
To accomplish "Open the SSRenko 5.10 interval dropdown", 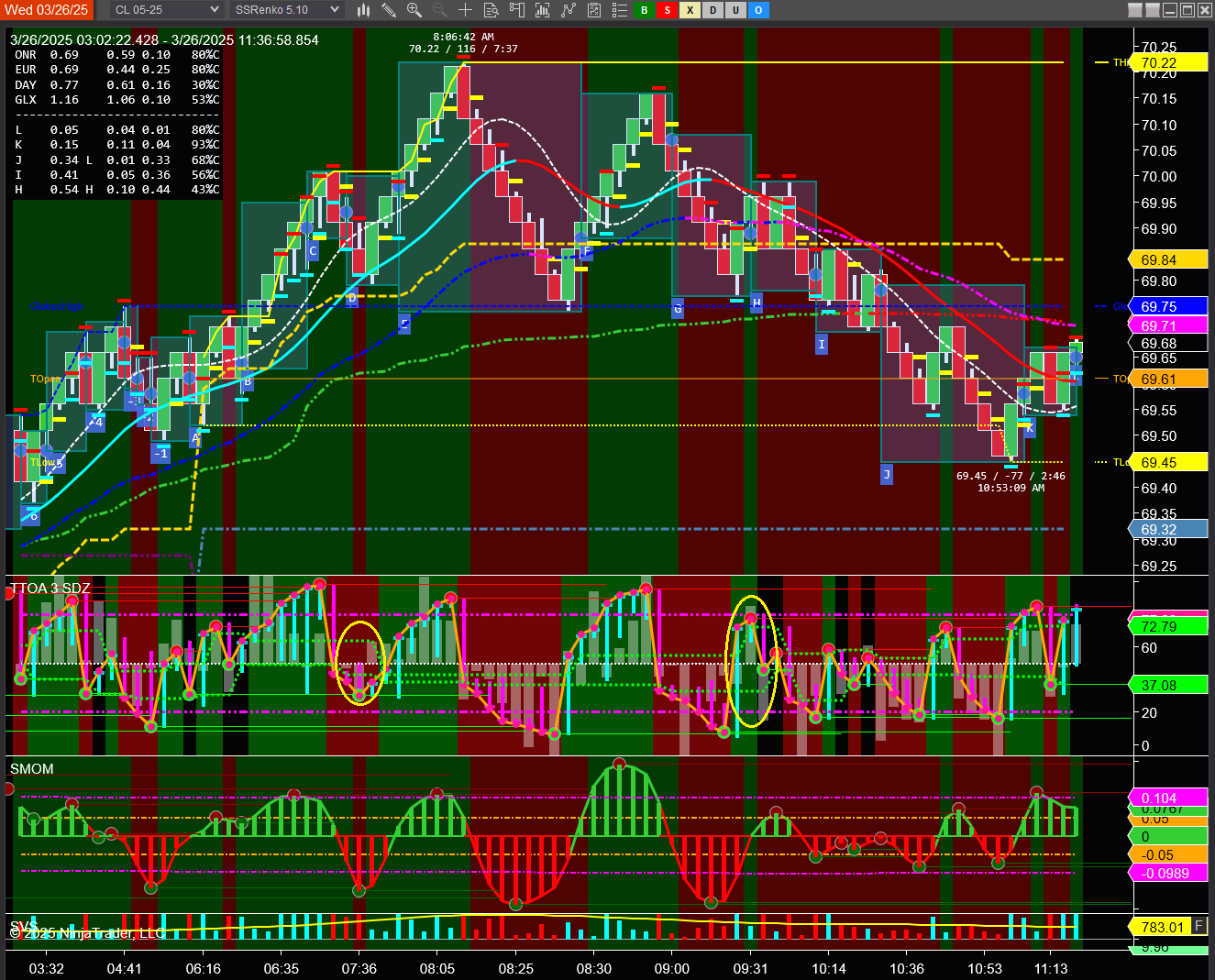I will [x=286, y=10].
